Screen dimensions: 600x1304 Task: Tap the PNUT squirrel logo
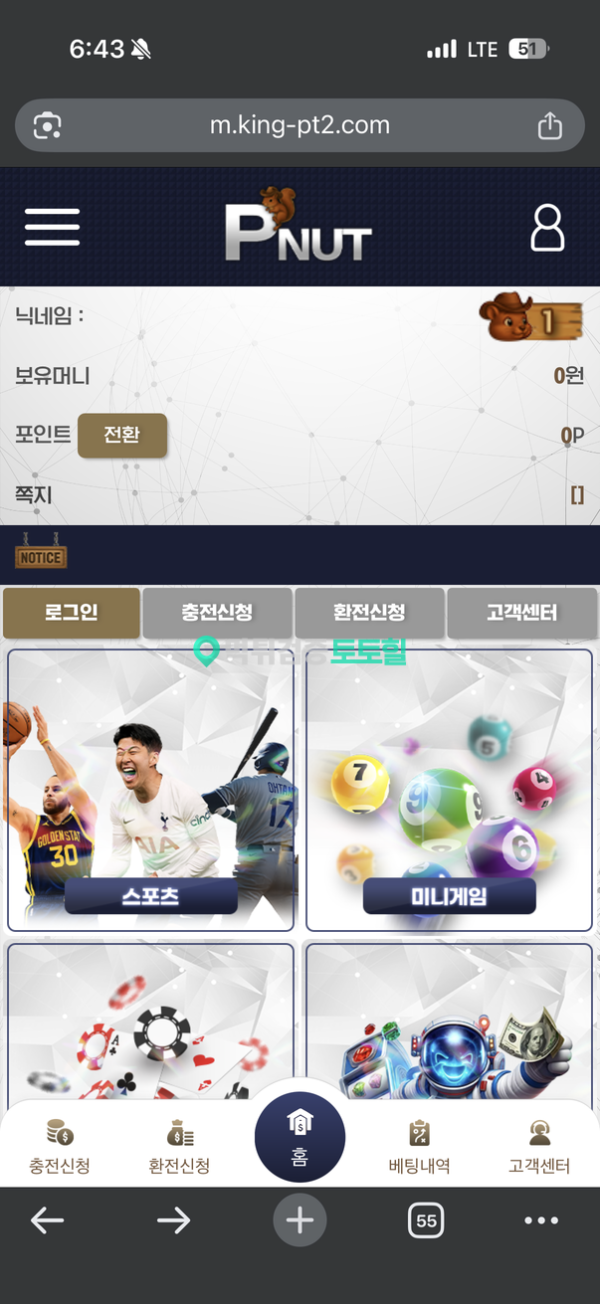click(298, 226)
